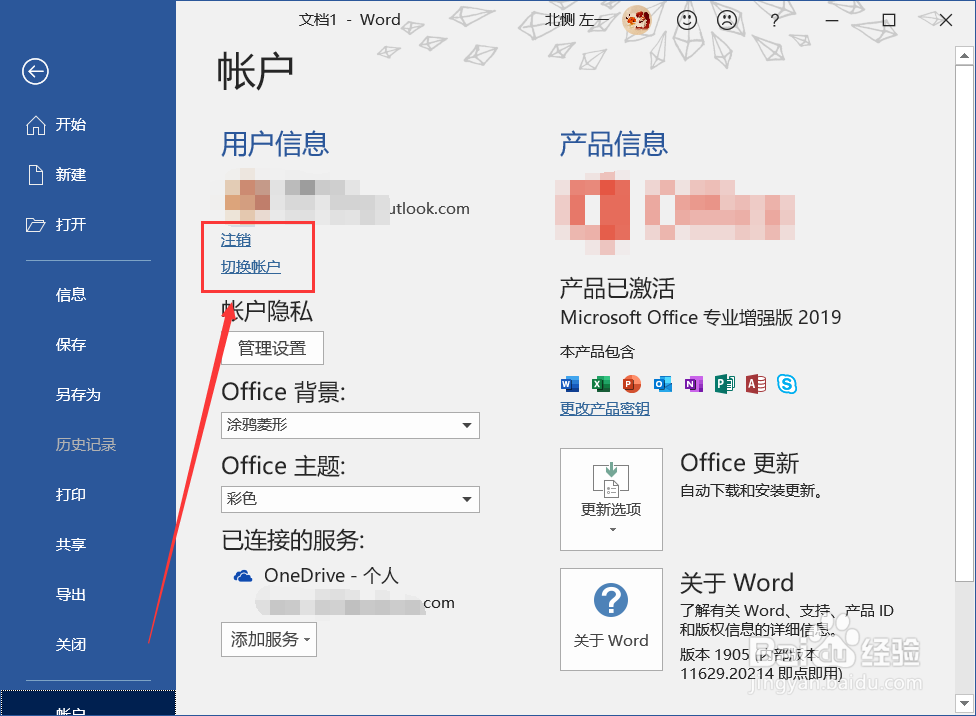976x716 pixels.
Task: Click the user avatar in title bar
Action: point(637,20)
